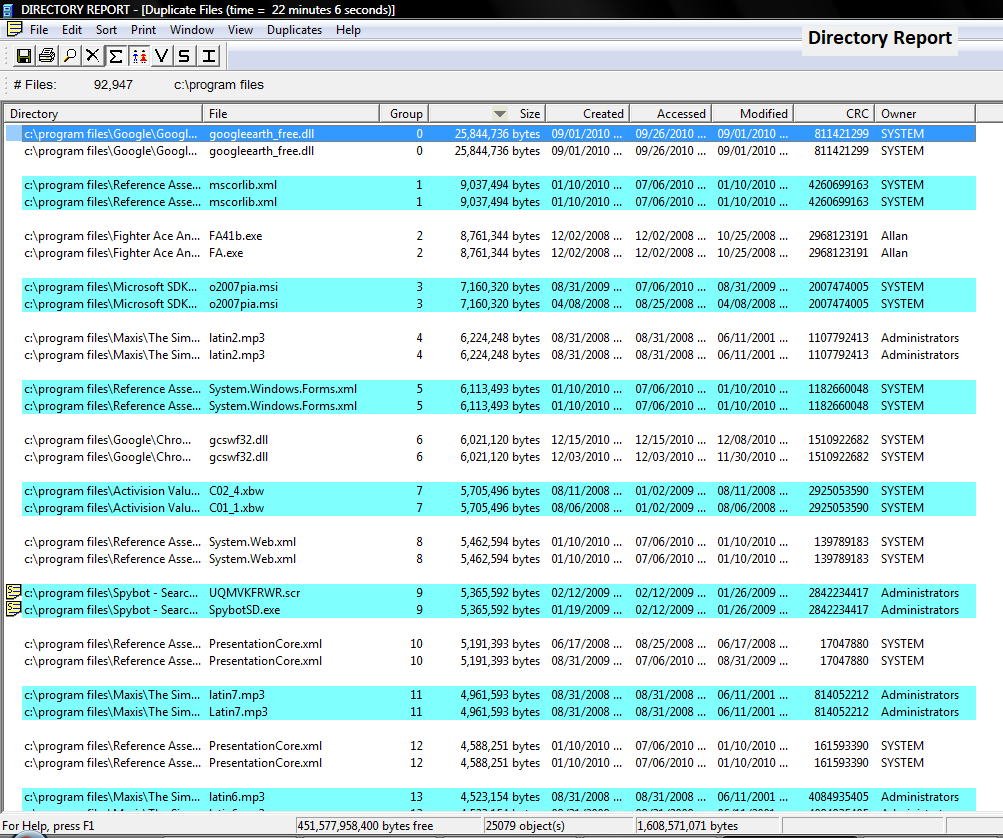
Task: Click the V toolbar icon
Action: [x=162, y=56]
